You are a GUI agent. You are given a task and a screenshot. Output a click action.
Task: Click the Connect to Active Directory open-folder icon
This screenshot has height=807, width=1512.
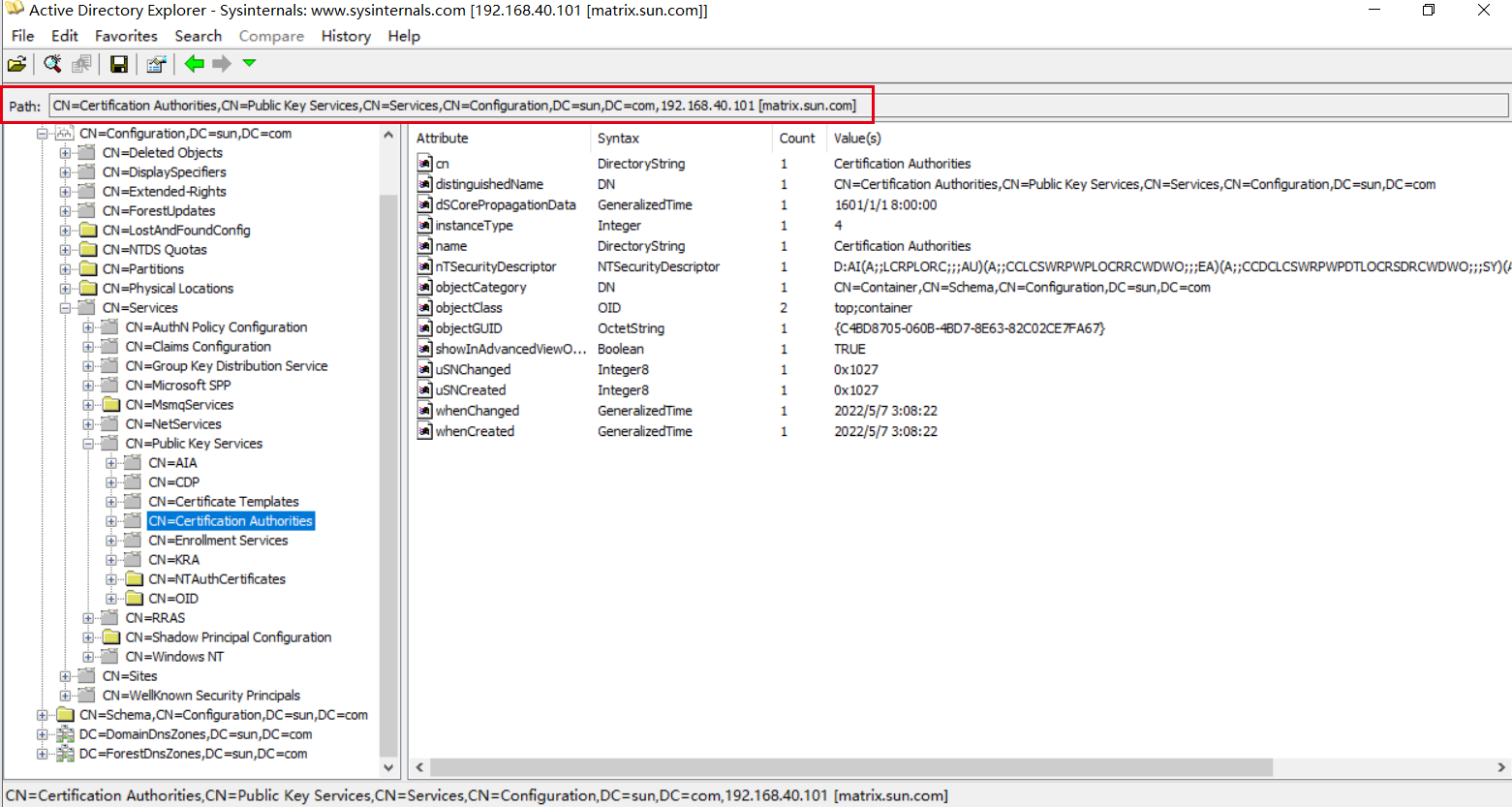16,64
